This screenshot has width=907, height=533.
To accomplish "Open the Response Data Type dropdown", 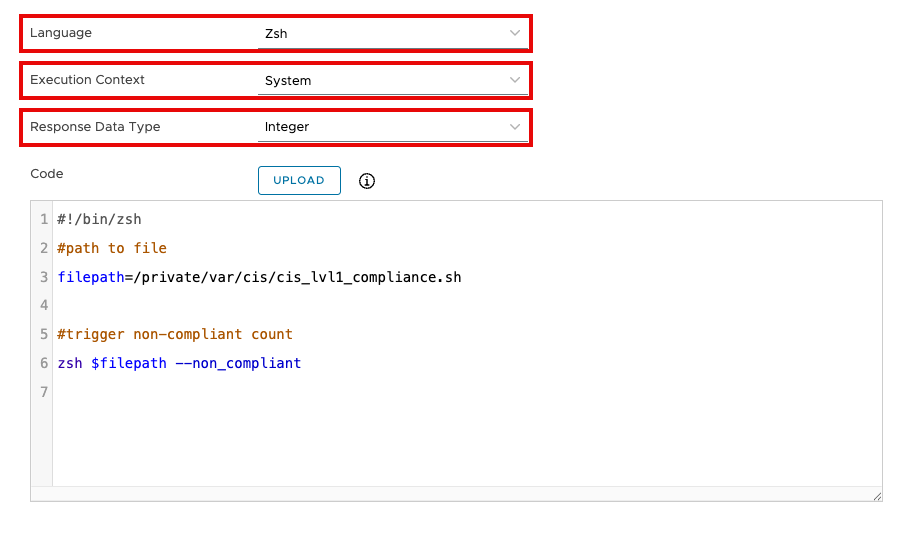I will [x=392, y=127].
